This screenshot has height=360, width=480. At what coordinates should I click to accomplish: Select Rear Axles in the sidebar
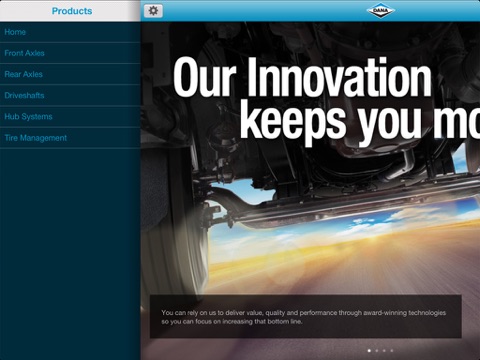point(70,74)
